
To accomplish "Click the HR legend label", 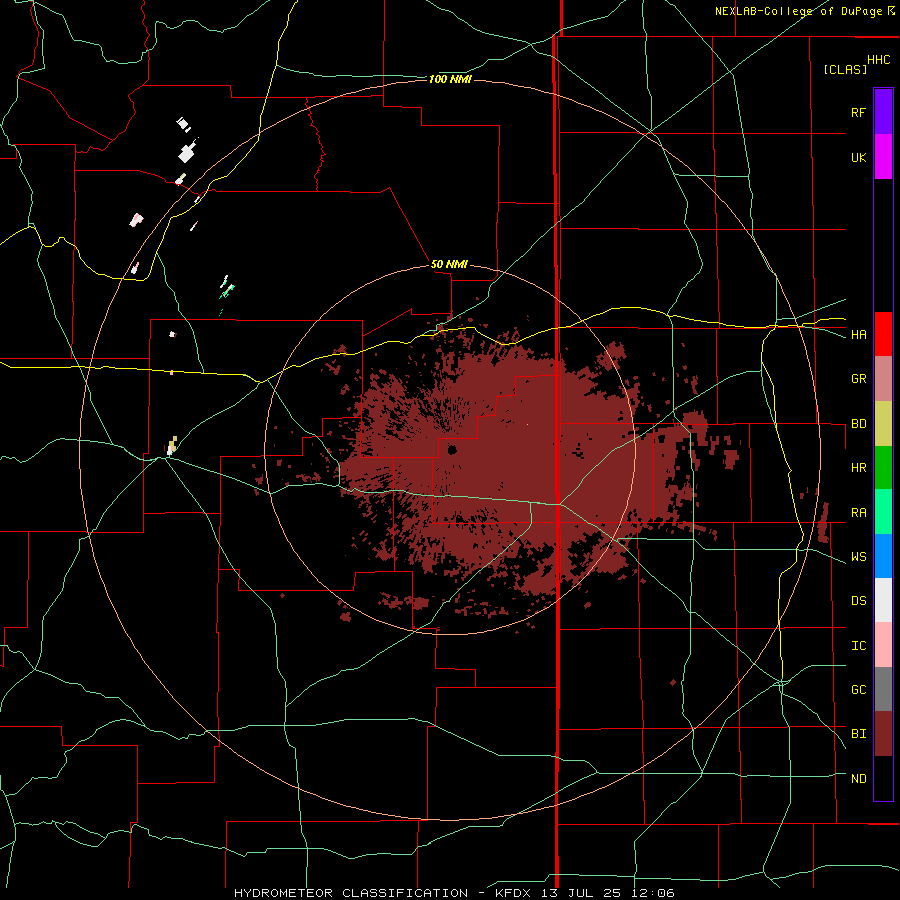I will [x=858, y=468].
